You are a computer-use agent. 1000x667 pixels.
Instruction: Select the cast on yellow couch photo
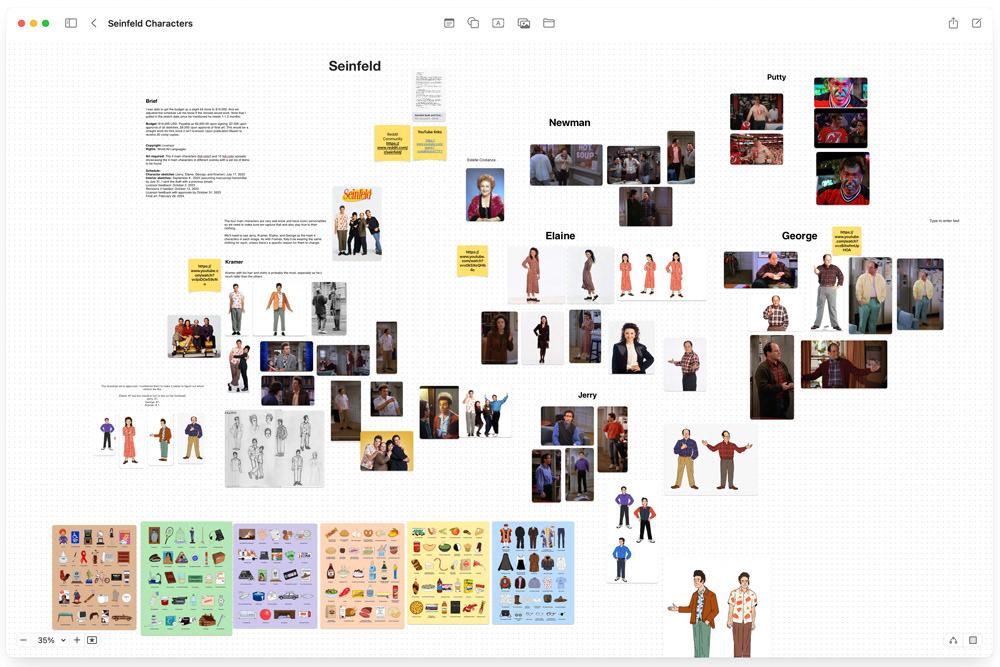pos(194,336)
